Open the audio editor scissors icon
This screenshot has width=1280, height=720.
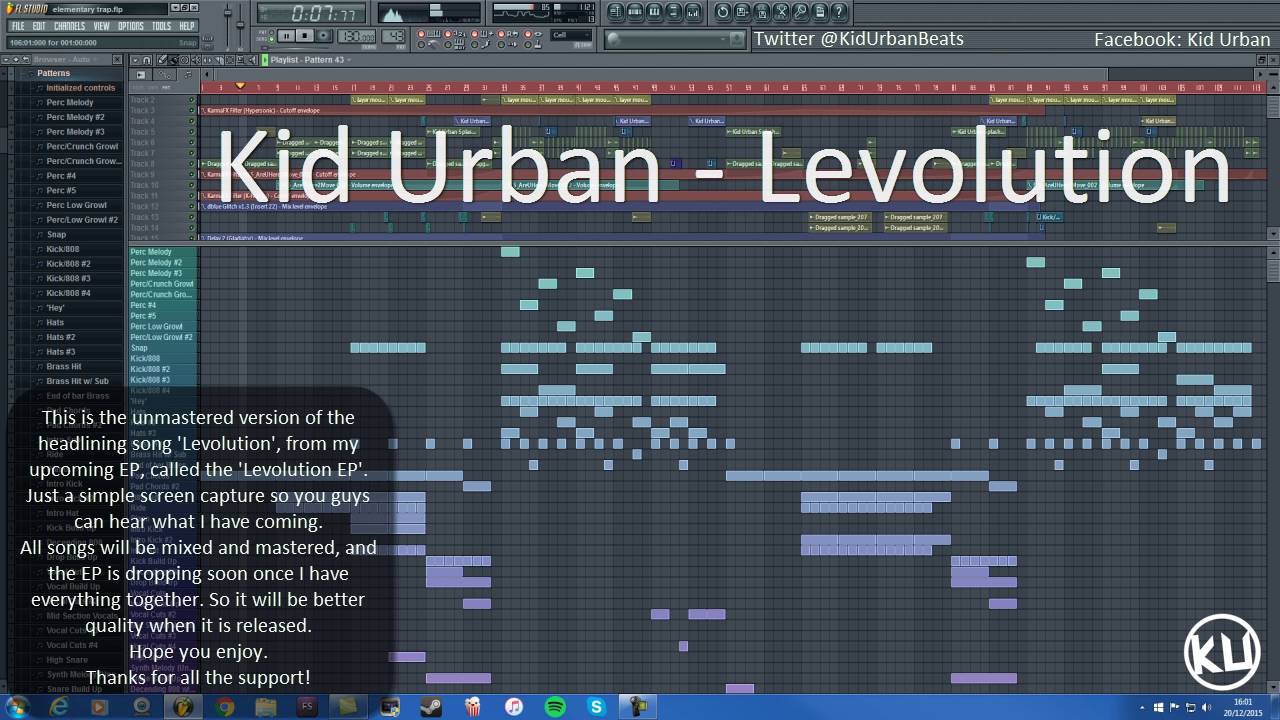[781, 12]
